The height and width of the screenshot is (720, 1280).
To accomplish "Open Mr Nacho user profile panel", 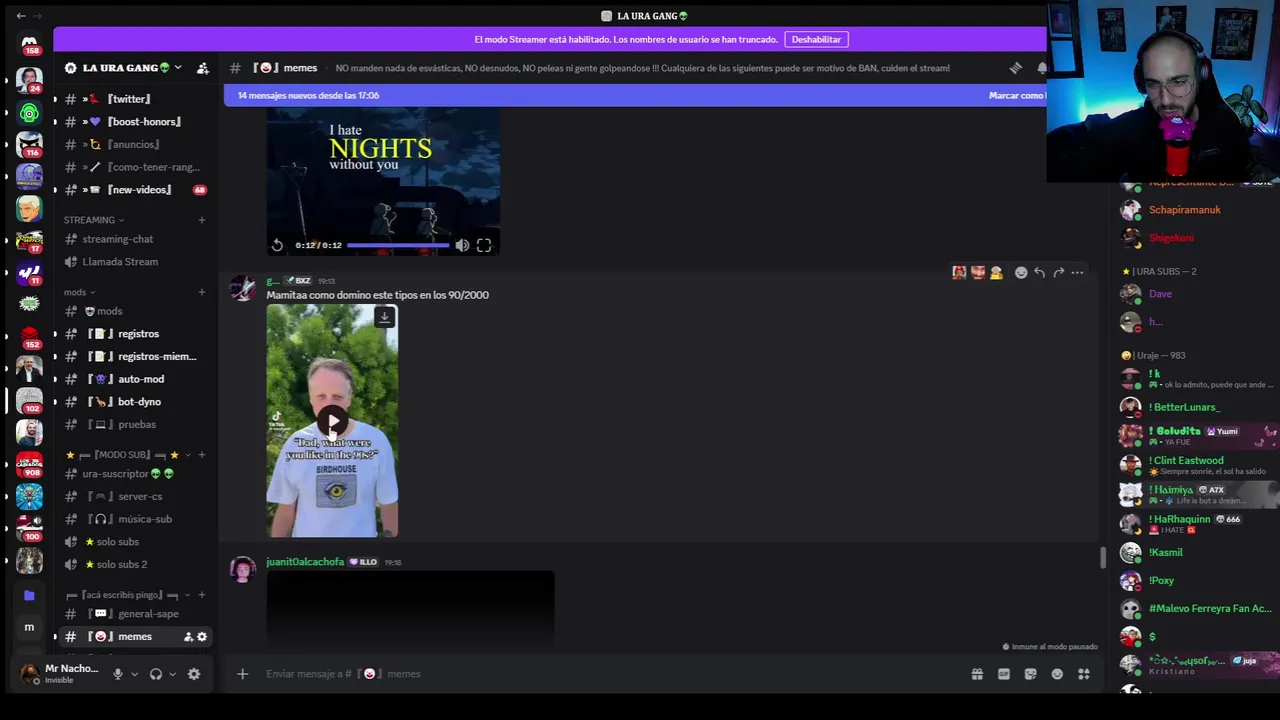I will pos(60,674).
